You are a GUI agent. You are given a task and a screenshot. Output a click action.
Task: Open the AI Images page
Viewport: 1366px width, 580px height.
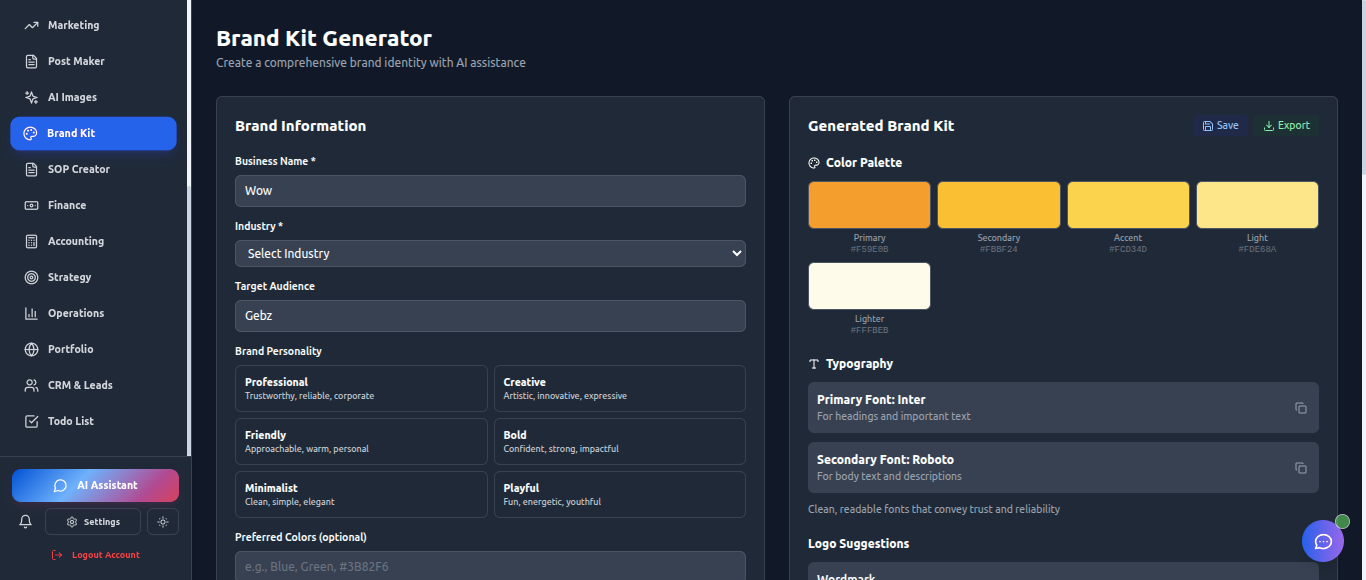coord(94,97)
